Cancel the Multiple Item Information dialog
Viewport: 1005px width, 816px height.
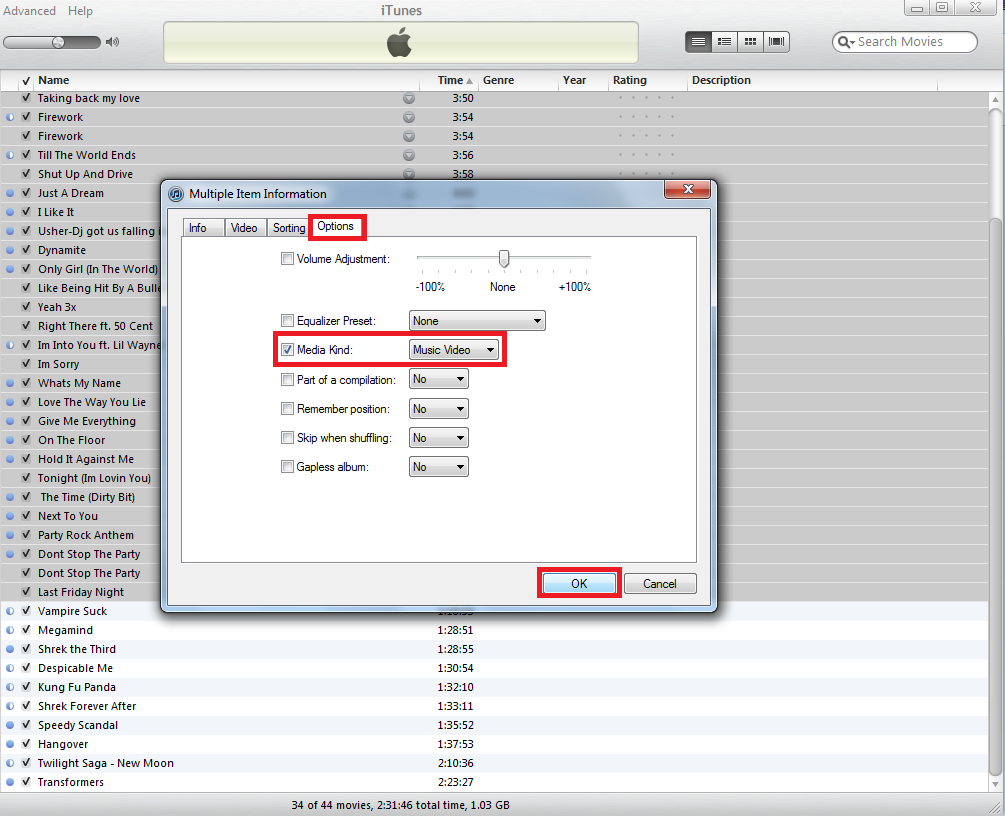pyautogui.click(x=660, y=583)
